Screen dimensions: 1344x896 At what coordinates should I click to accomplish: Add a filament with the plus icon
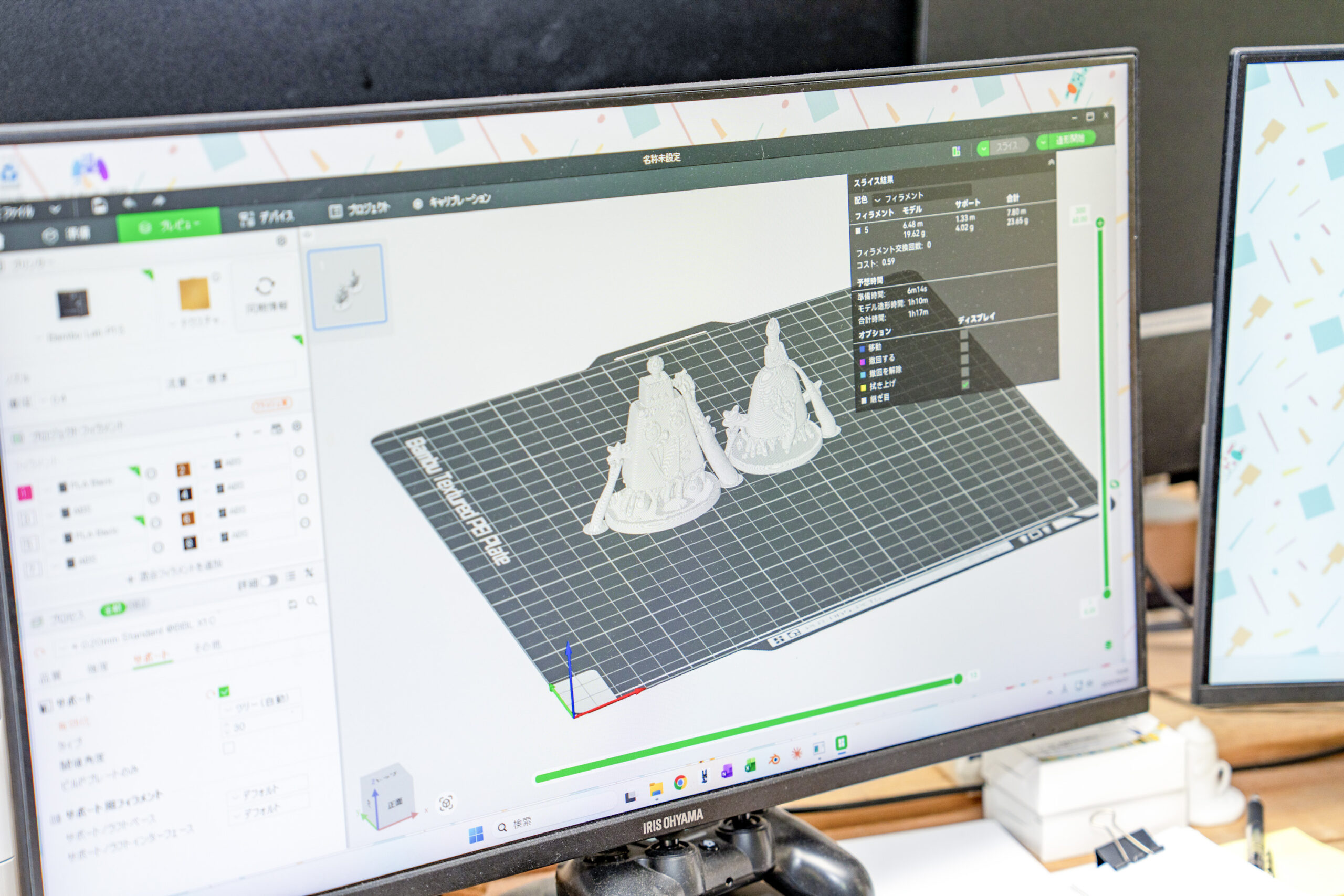[x=238, y=435]
